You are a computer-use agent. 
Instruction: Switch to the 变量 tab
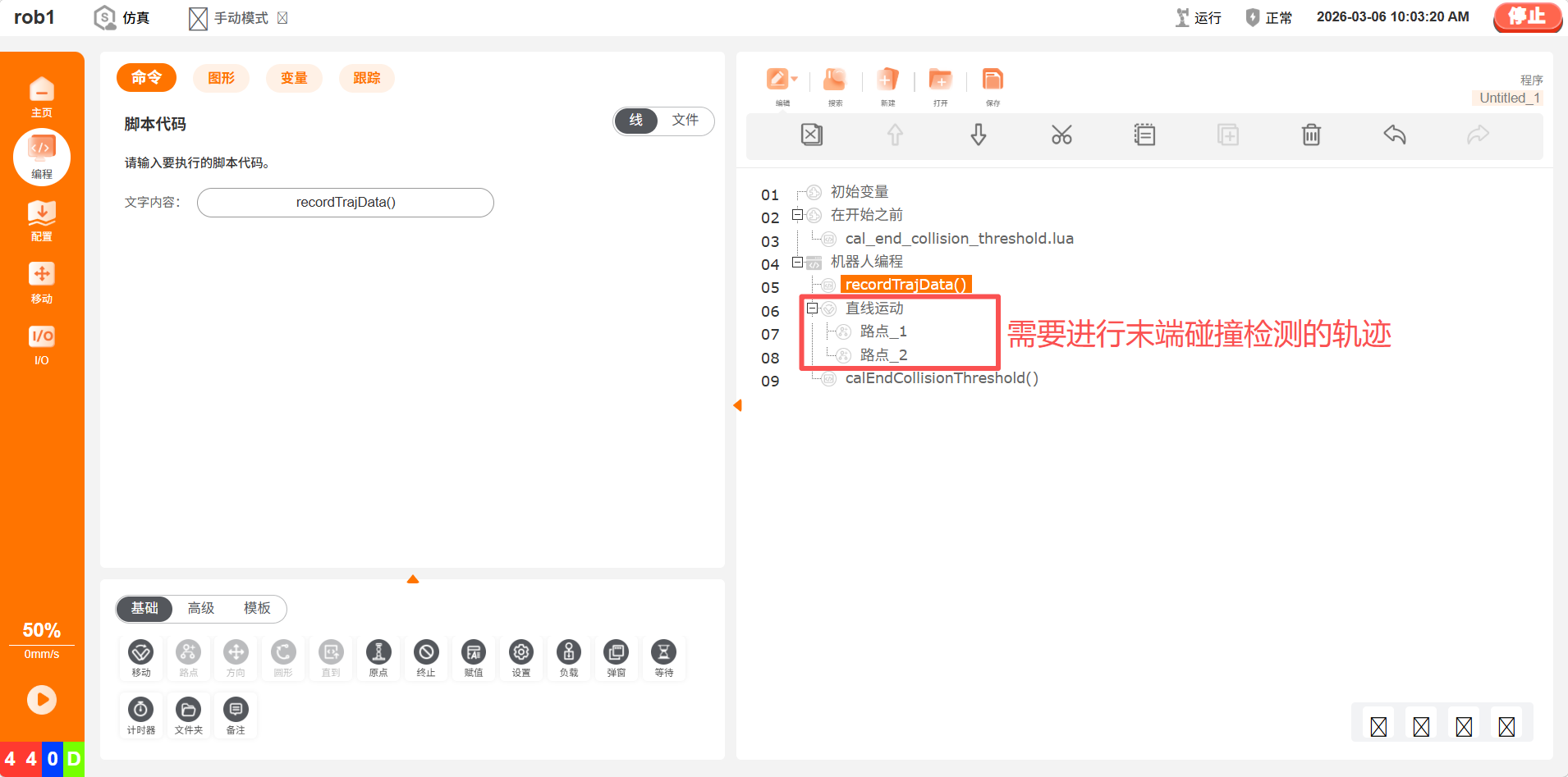coord(294,79)
